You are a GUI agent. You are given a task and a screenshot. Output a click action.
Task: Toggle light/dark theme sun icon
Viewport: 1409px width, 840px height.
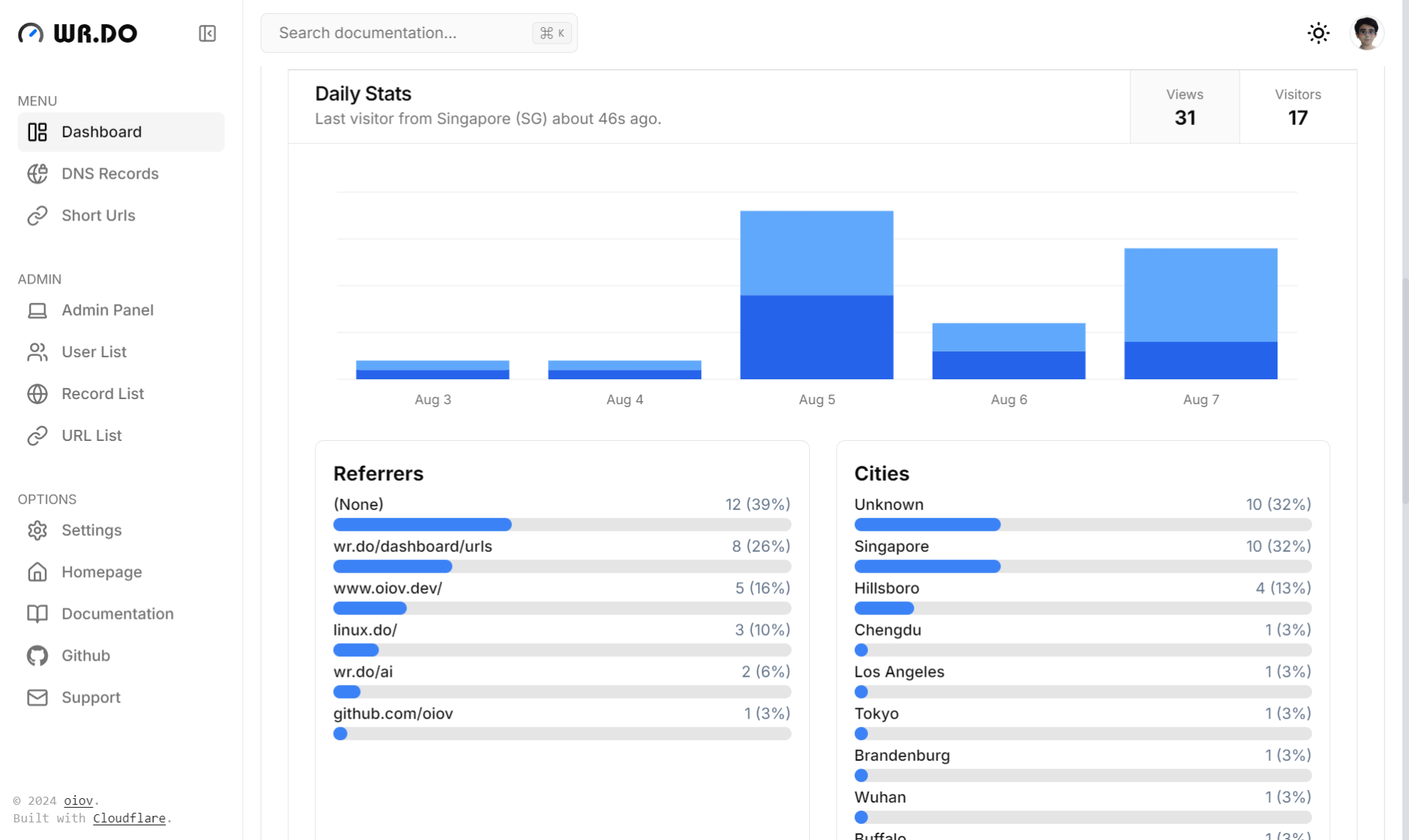1318,33
